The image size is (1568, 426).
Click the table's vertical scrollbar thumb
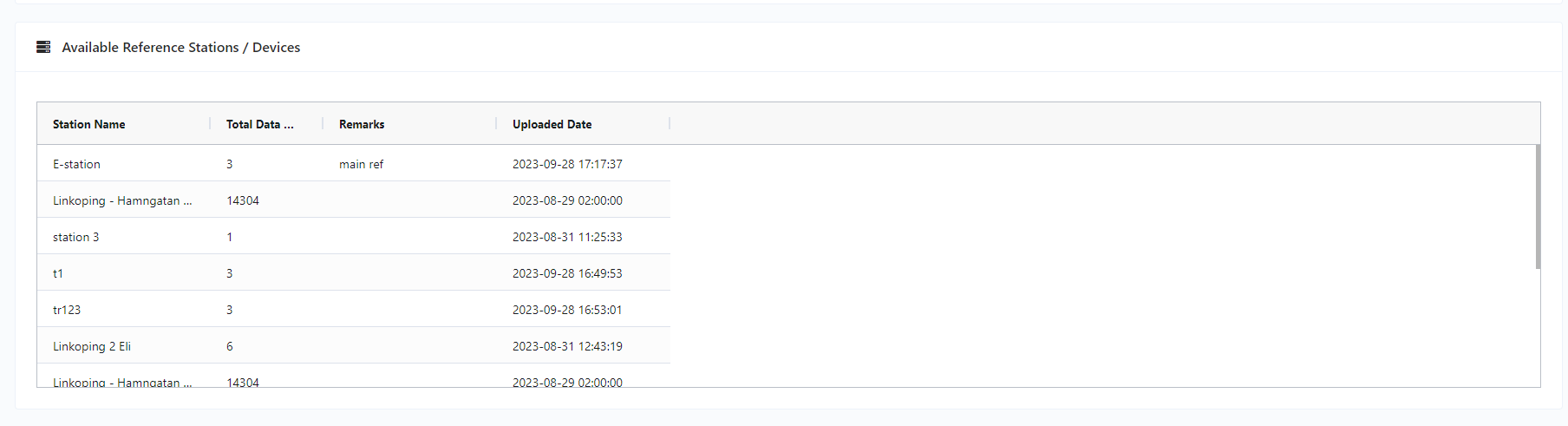tap(1538, 206)
